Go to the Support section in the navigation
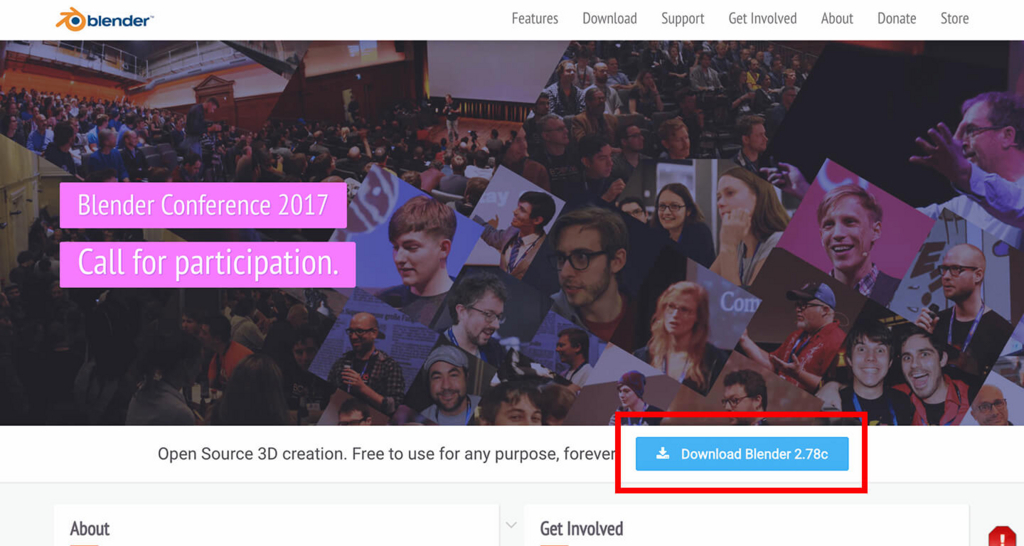This screenshot has height=546, width=1024. tap(682, 19)
